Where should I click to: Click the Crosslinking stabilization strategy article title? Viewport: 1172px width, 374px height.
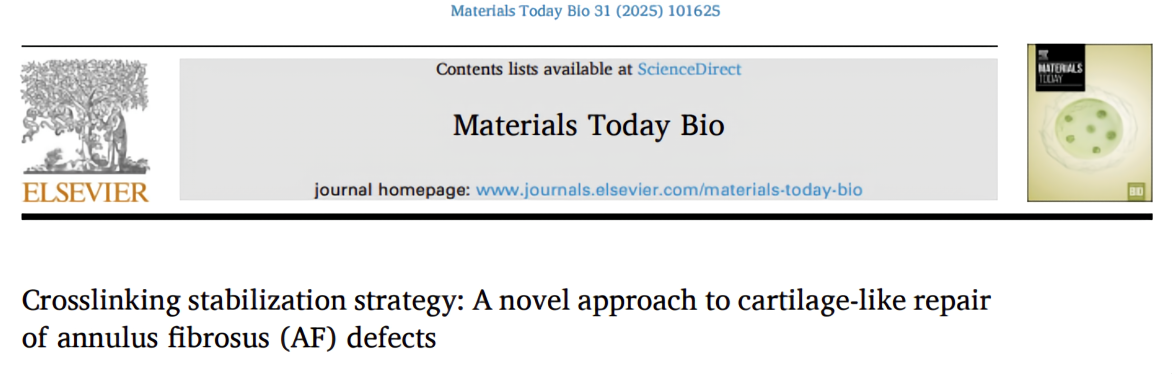pos(506,319)
